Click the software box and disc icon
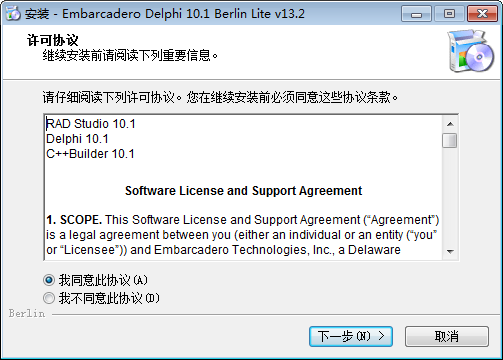This screenshot has height=360, width=503. click(x=471, y=51)
